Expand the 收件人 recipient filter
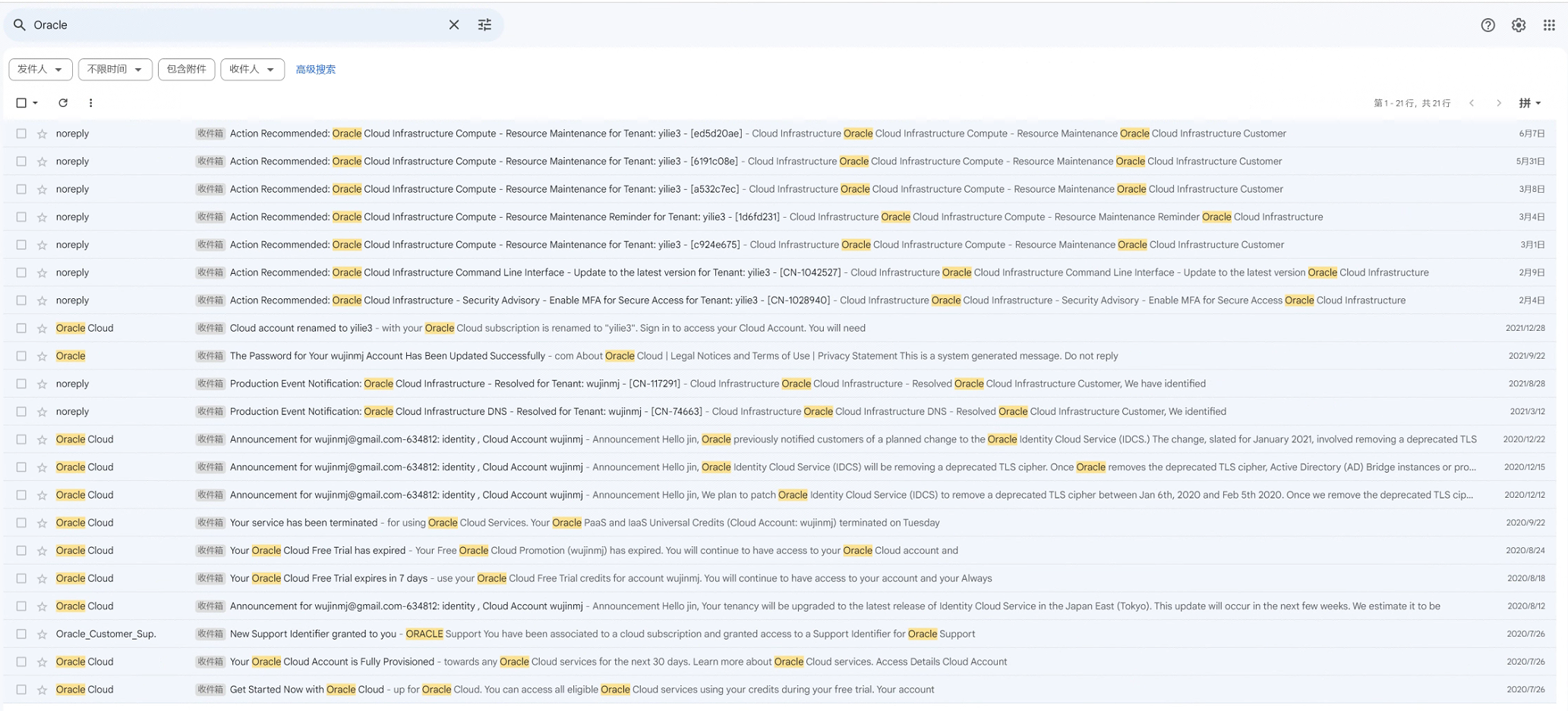Screen dimensions: 1568x711 252,69
